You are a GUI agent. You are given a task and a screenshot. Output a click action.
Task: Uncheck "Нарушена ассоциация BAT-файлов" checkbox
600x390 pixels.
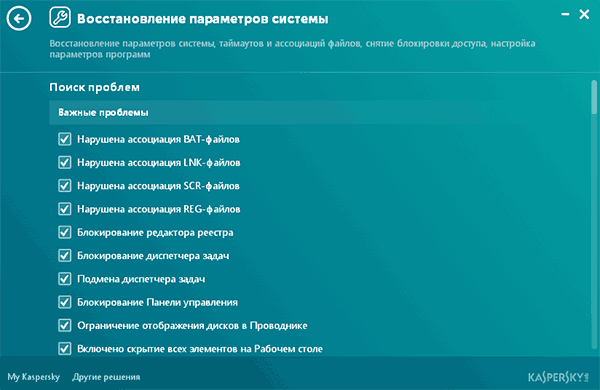[65, 139]
